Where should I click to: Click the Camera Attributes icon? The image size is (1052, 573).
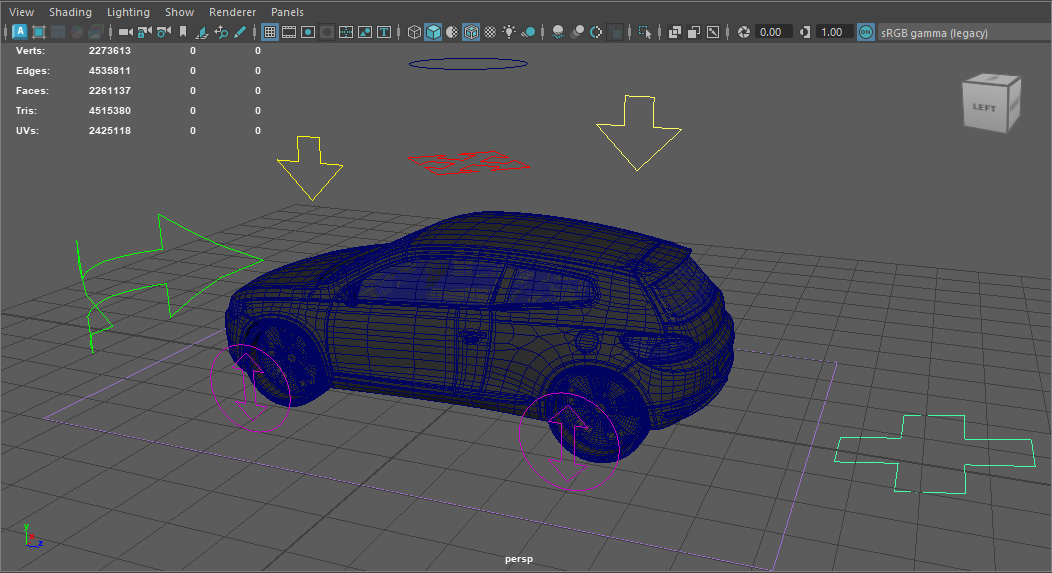[161, 32]
